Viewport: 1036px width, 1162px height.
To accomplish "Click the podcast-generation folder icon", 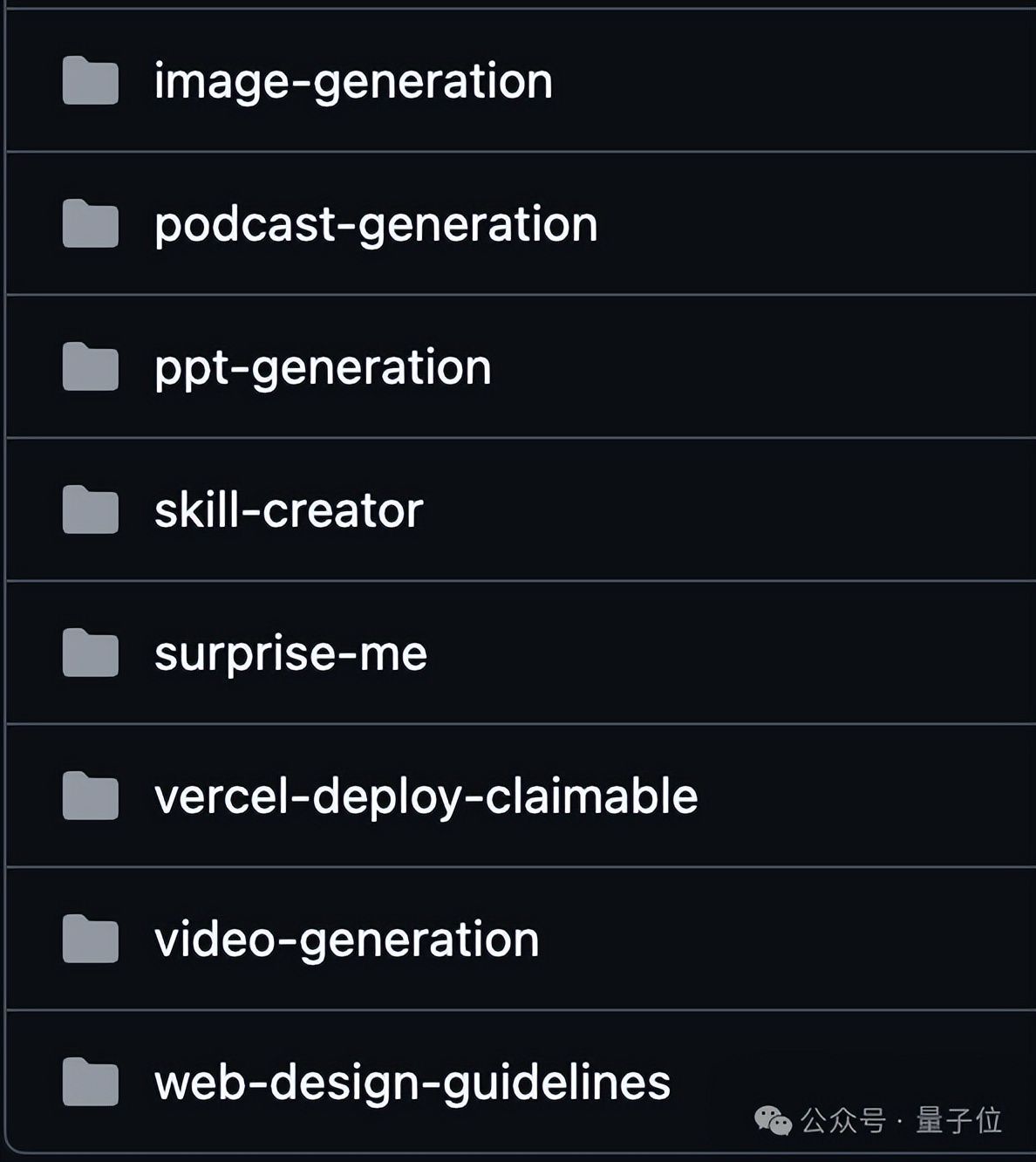I will [x=91, y=224].
